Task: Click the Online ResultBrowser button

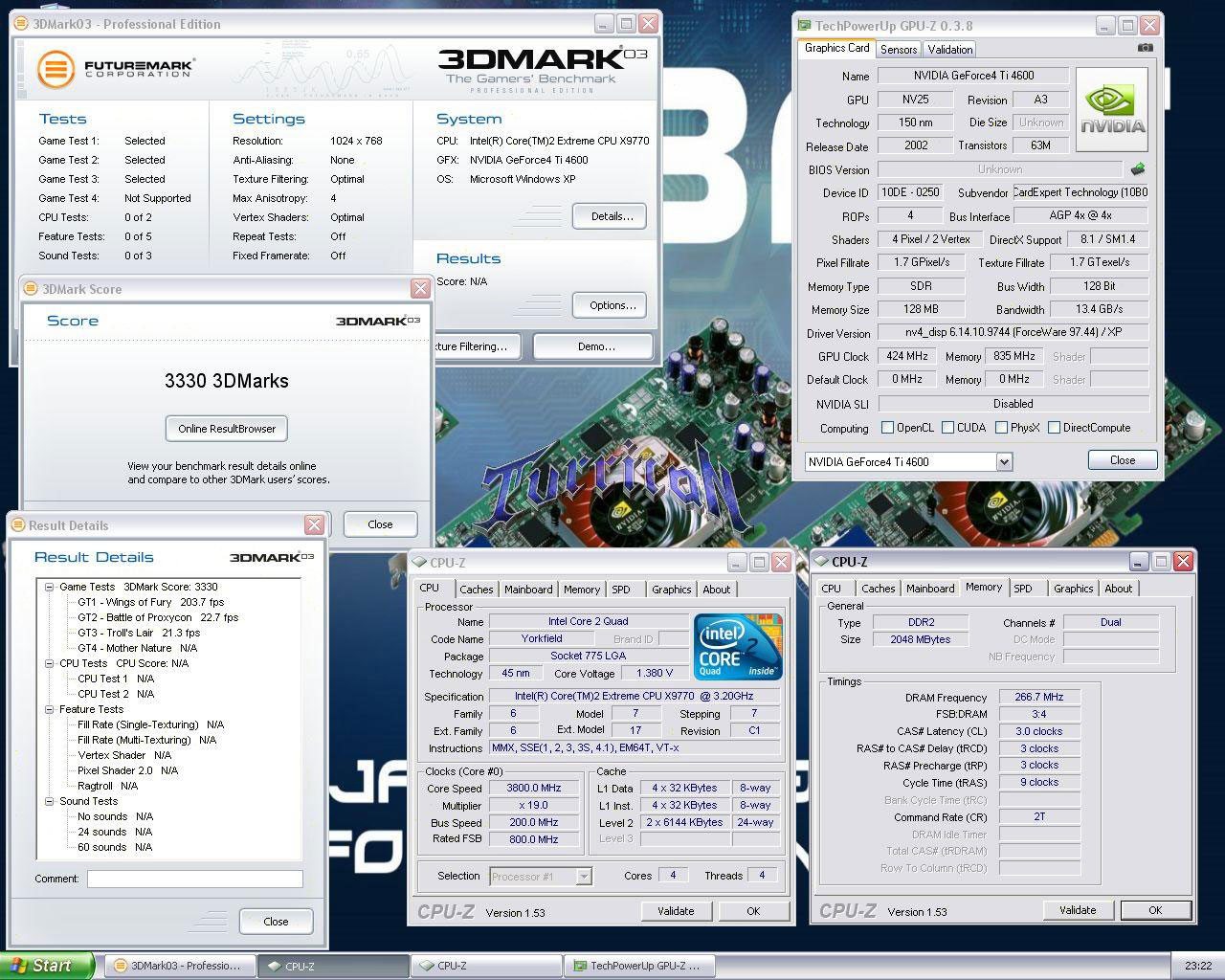Action: [227, 429]
